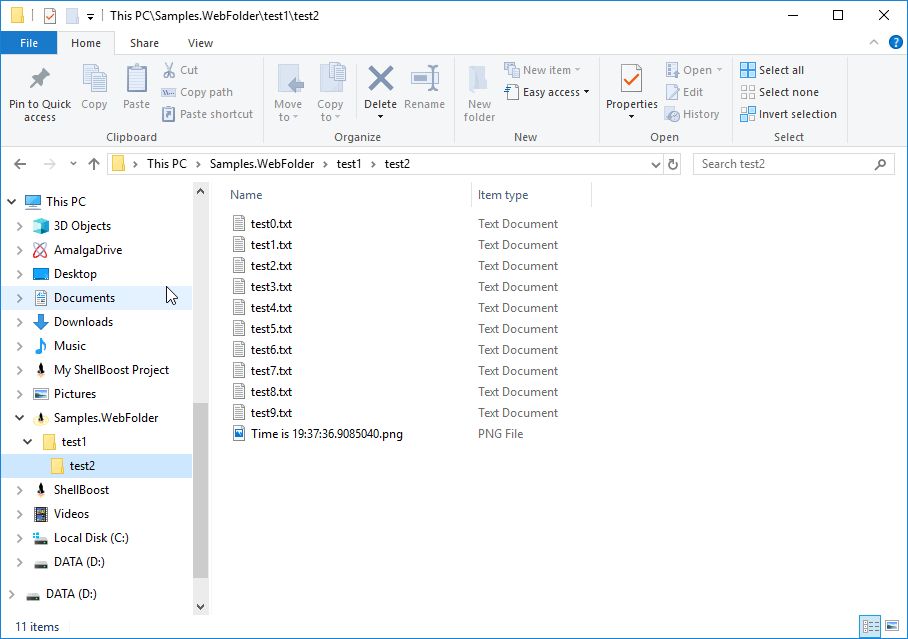908x639 pixels.
Task: Click the Paste clipboard icon
Action: click(136, 79)
